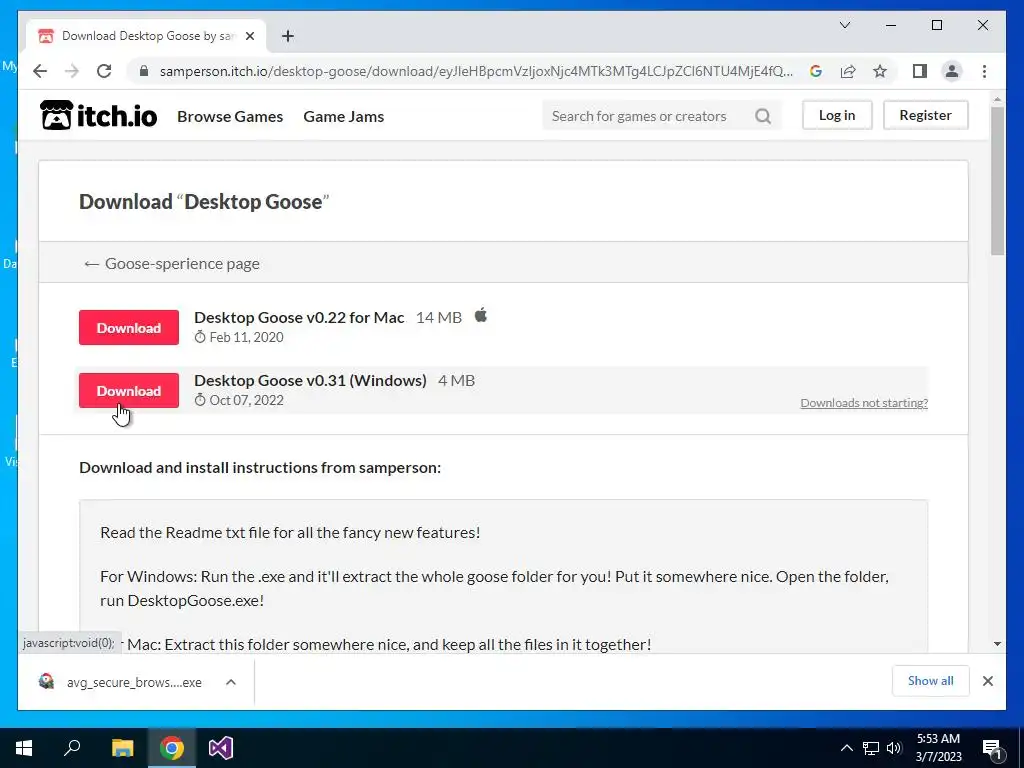Image resolution: width=1024 pixels, height=768 pixels.
Task: Open the side panel icon
Action: click(x=920, y=71)
